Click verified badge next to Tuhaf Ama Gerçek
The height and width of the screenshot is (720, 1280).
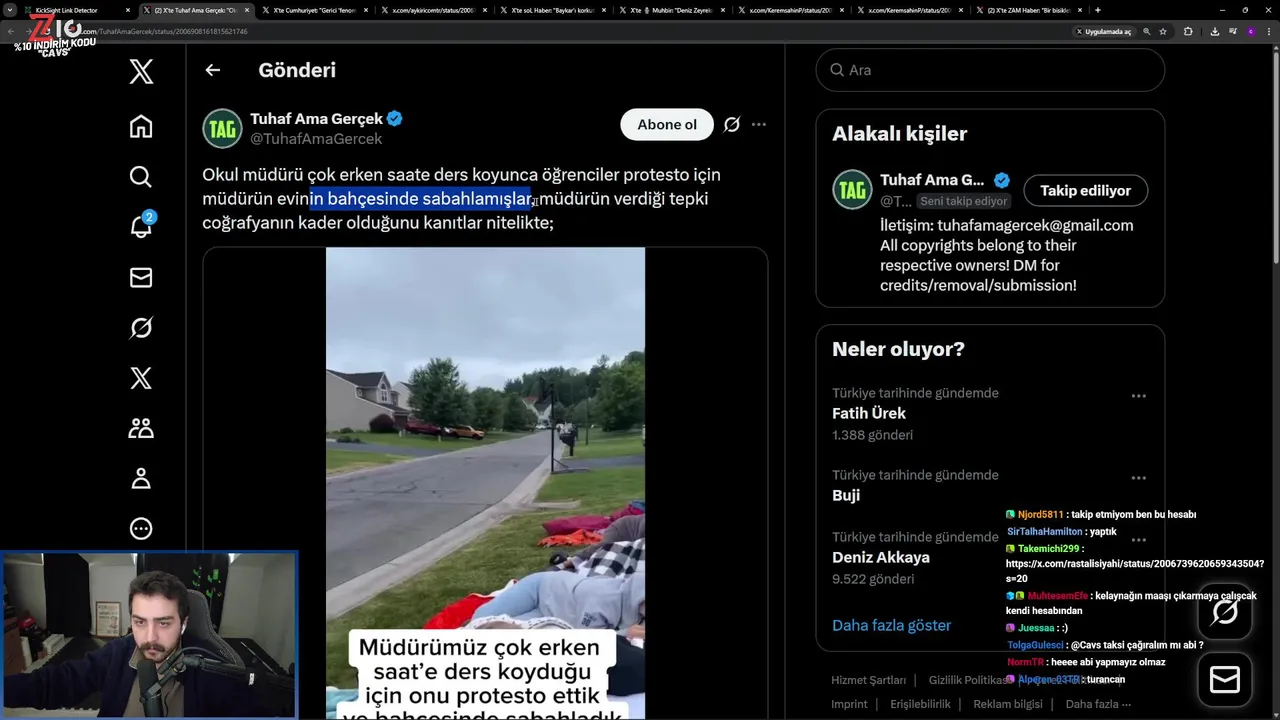(395, 119)
